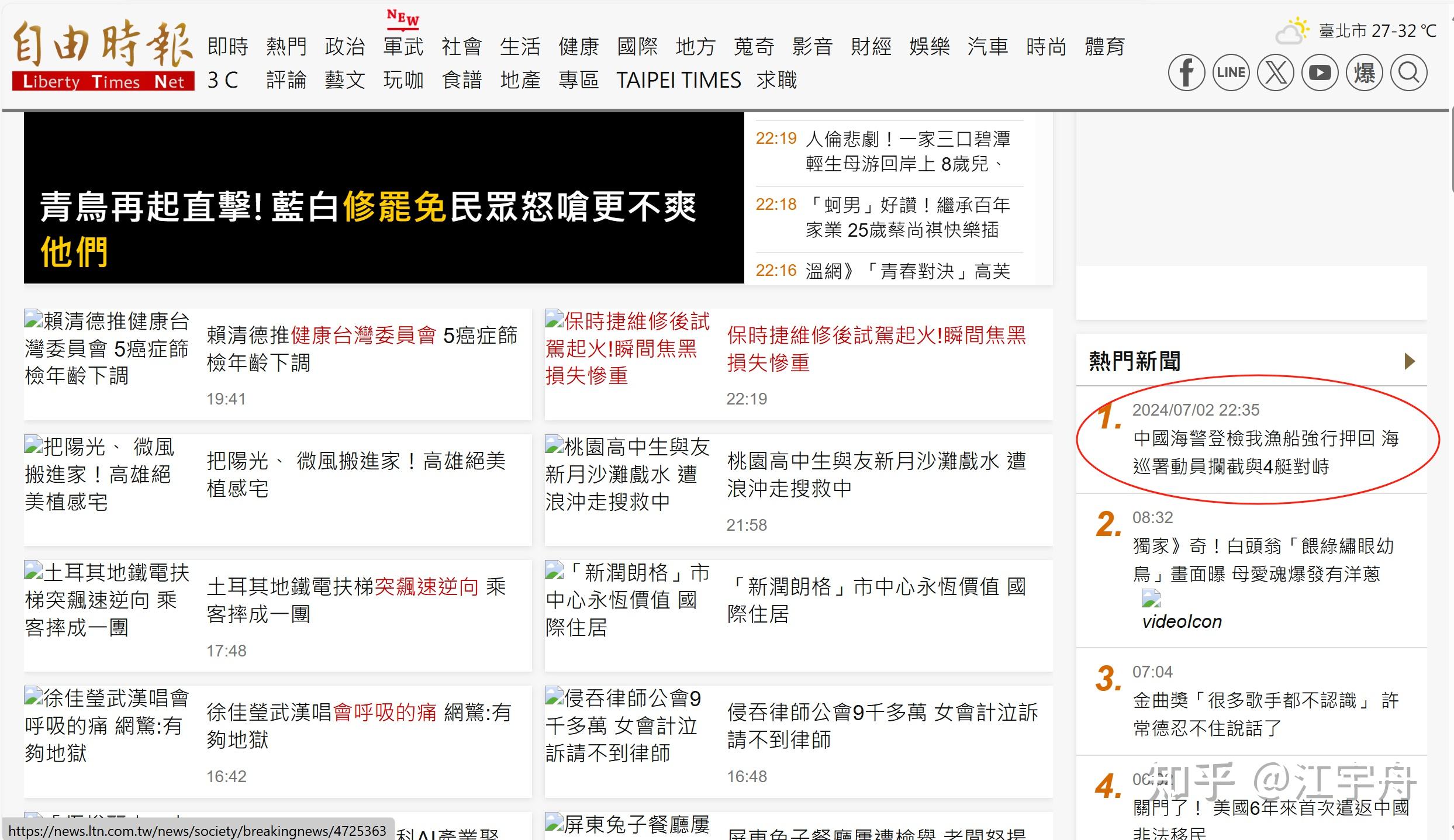Go to the 時尚 section
The image size is (1454, 840).
pyautogui.click(x=1047, y=47)
